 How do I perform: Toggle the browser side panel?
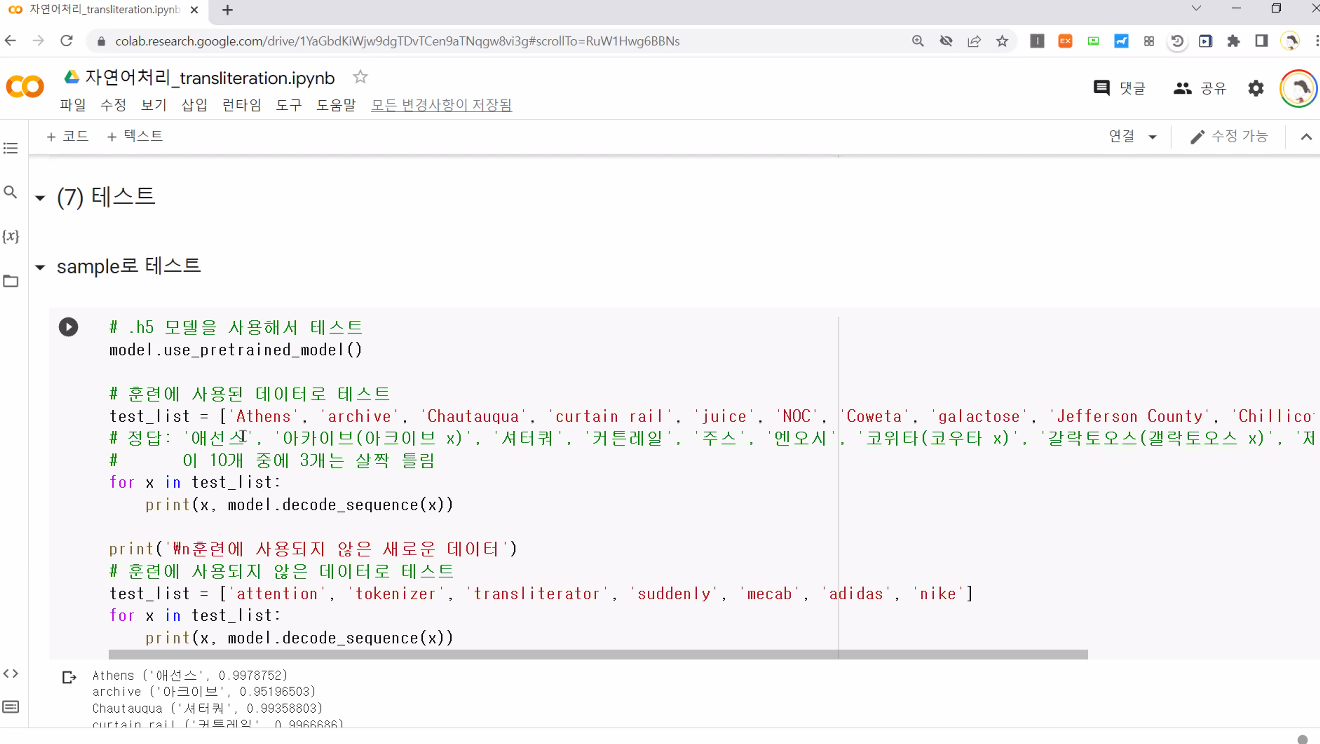pyautogui.click(x=1261, y=41)
